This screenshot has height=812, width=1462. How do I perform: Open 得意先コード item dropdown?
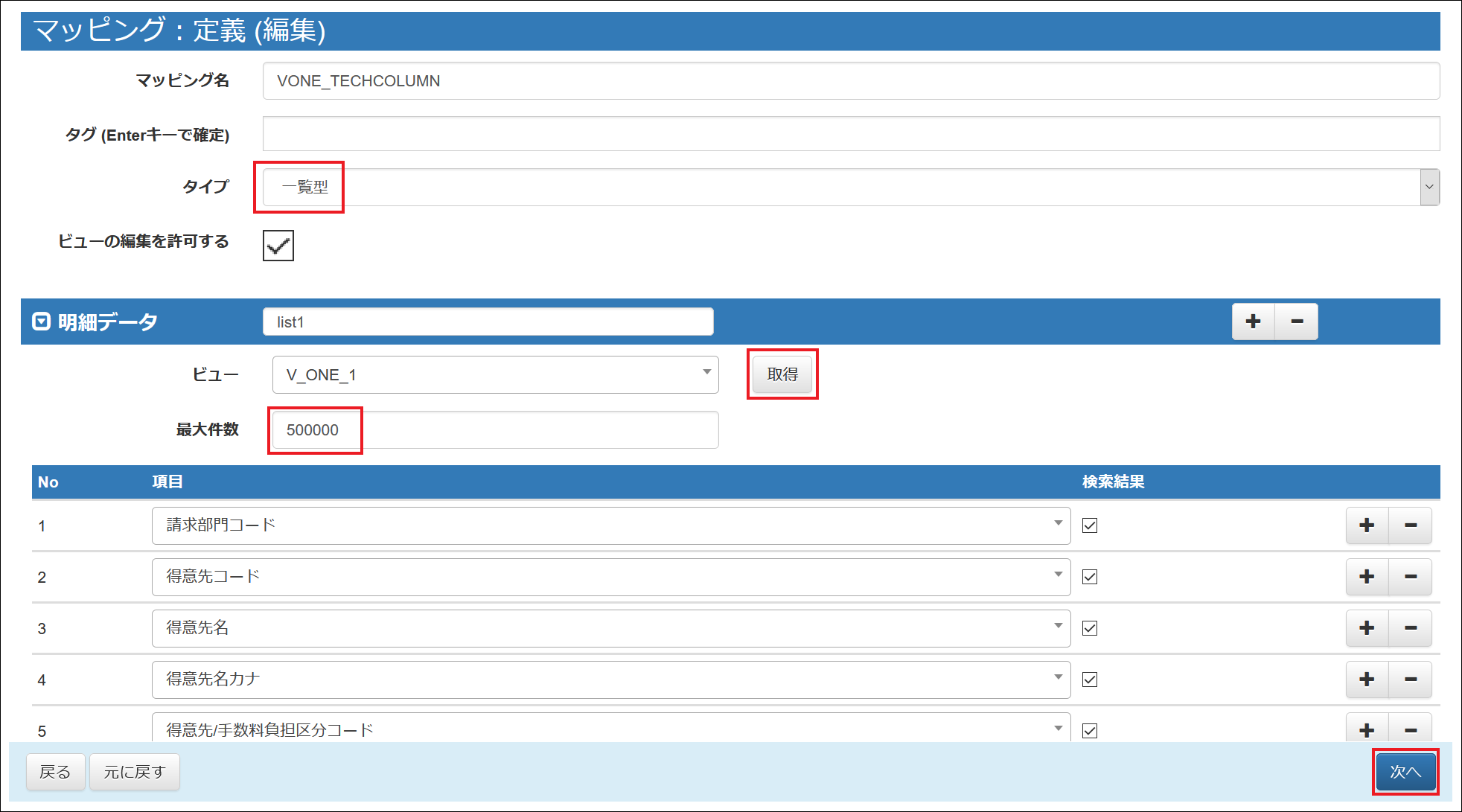610,577
